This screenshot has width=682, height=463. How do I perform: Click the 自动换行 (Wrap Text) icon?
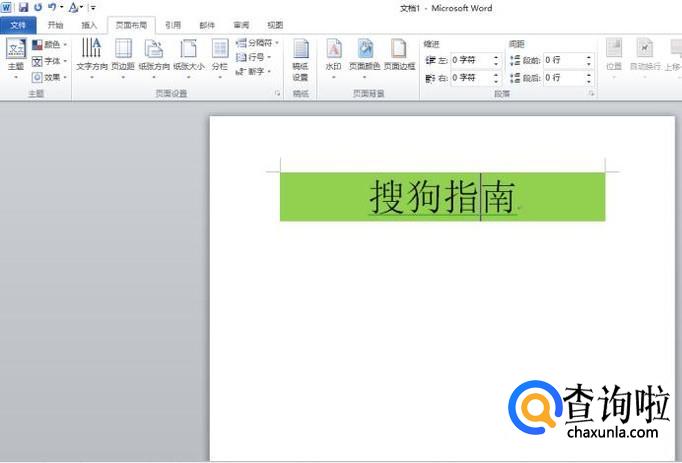pyautogui.click(x=645, y=48)
